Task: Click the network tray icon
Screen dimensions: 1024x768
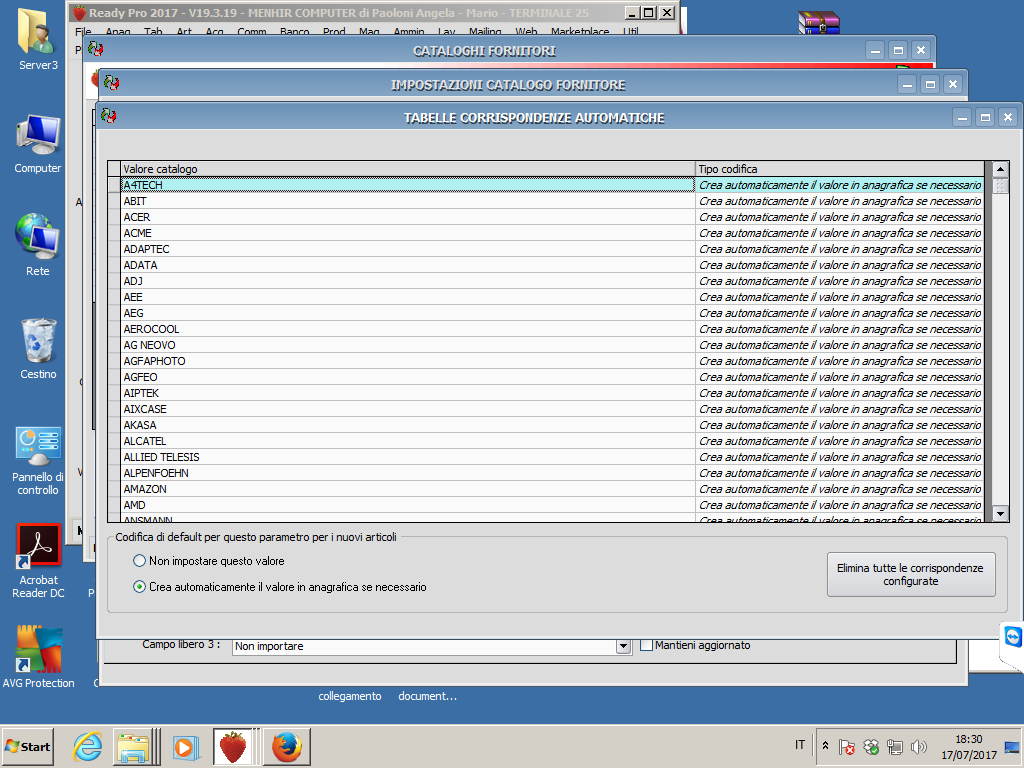Action: 895,746
